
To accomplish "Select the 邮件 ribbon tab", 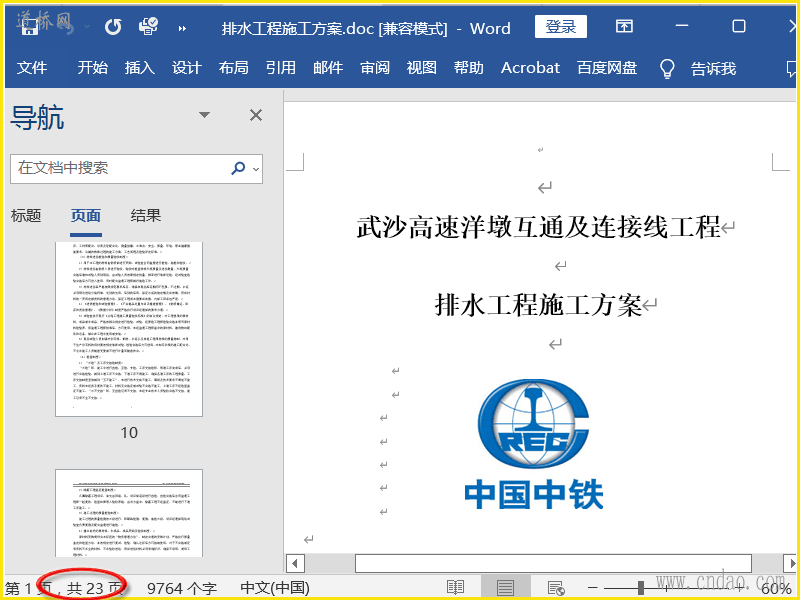I will [x=328, y=68].
